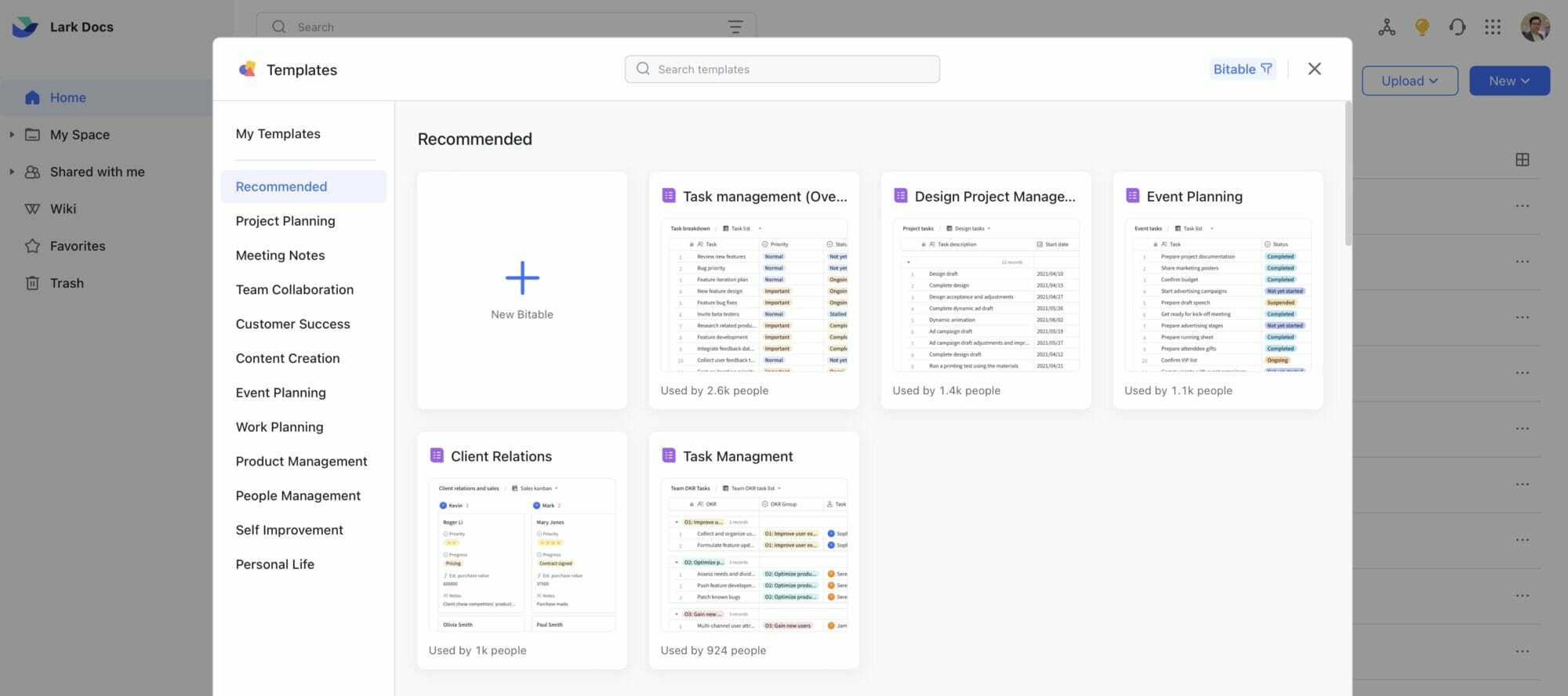
Task: Click the Task management template purple icon
Action: [x=669, y=195]
